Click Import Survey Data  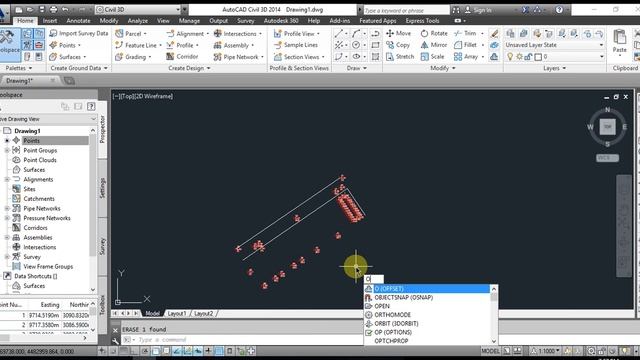point(79,33)
